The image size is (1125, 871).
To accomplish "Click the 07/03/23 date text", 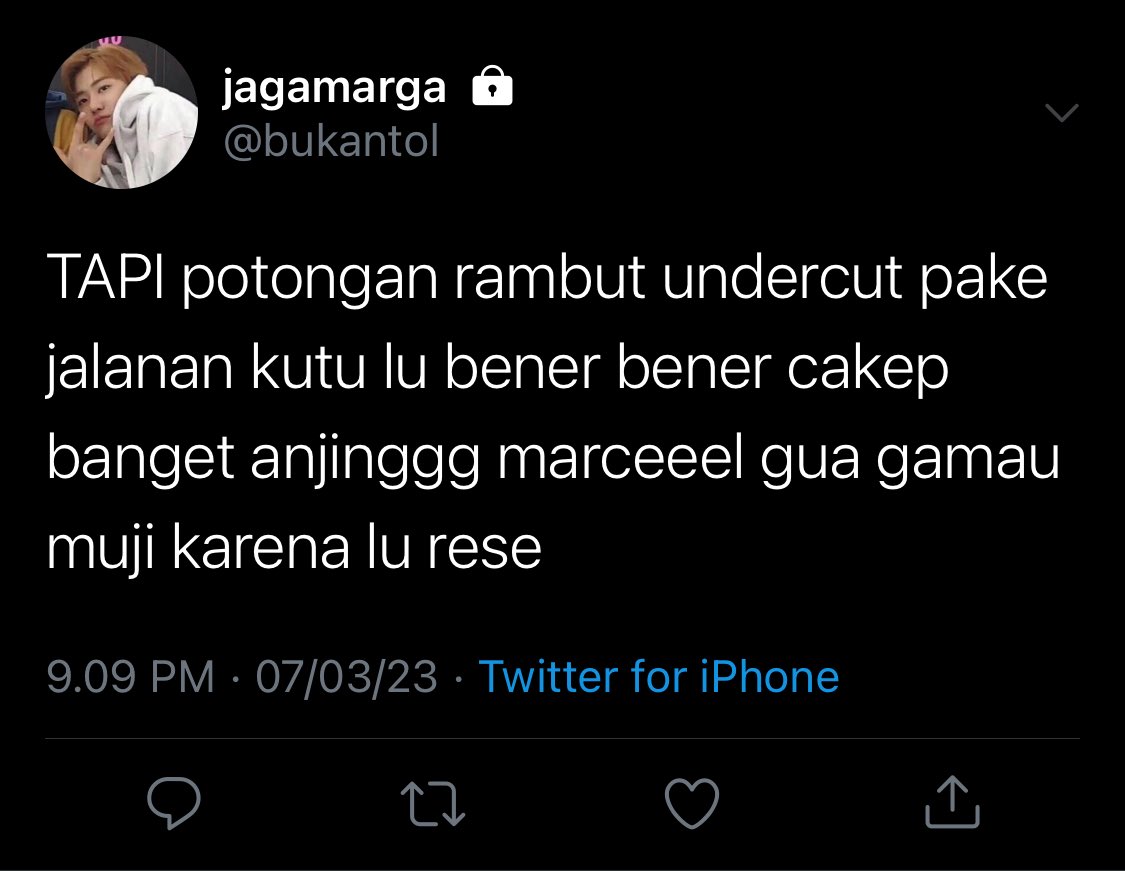I will point(347,677).
